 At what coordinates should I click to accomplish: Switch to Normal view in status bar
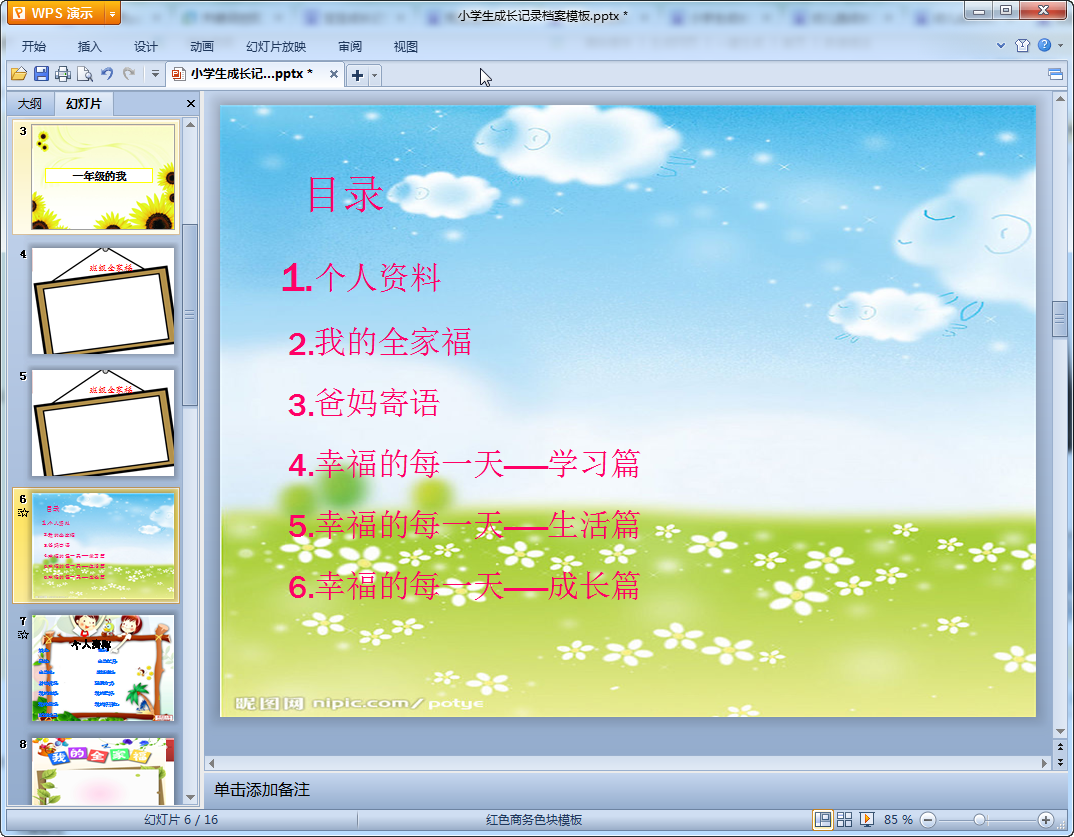pos(823,819)
